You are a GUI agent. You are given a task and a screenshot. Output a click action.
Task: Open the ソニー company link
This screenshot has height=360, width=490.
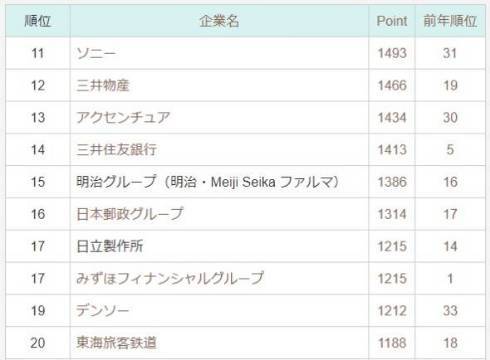[96, 53]
